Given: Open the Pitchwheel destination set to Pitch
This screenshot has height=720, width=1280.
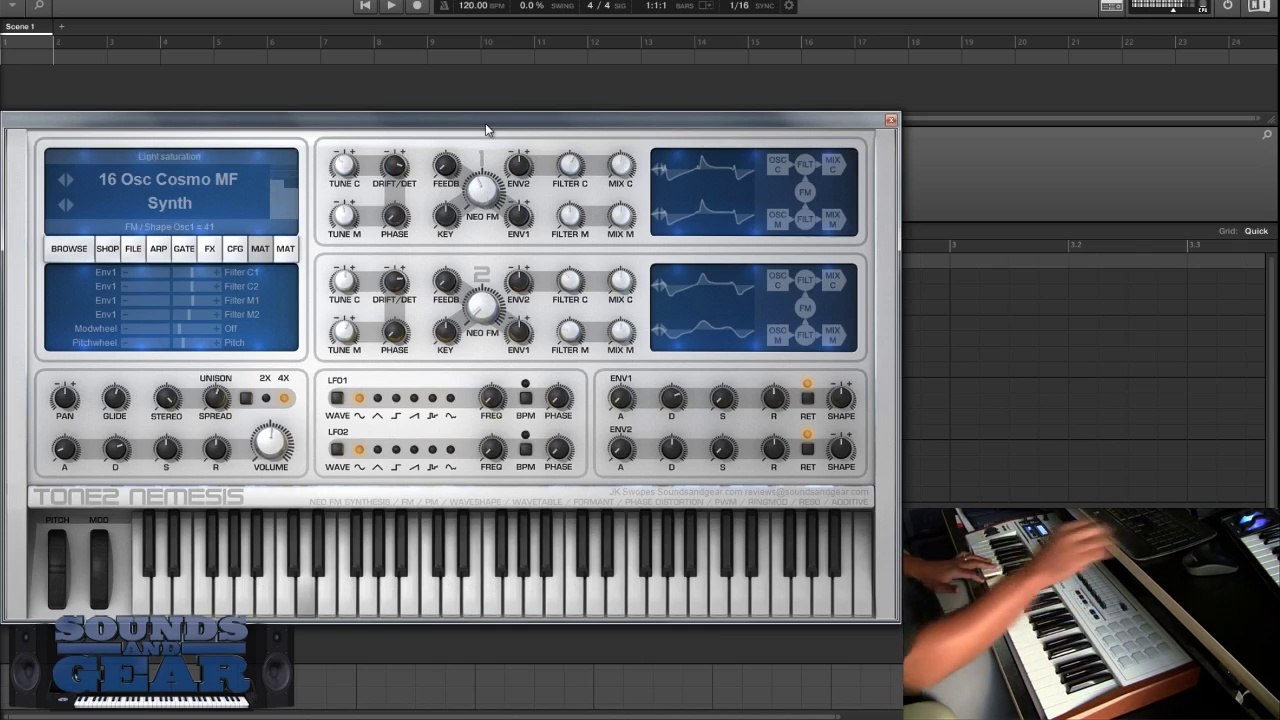Looking at the screenshot, I should point(235,342).
